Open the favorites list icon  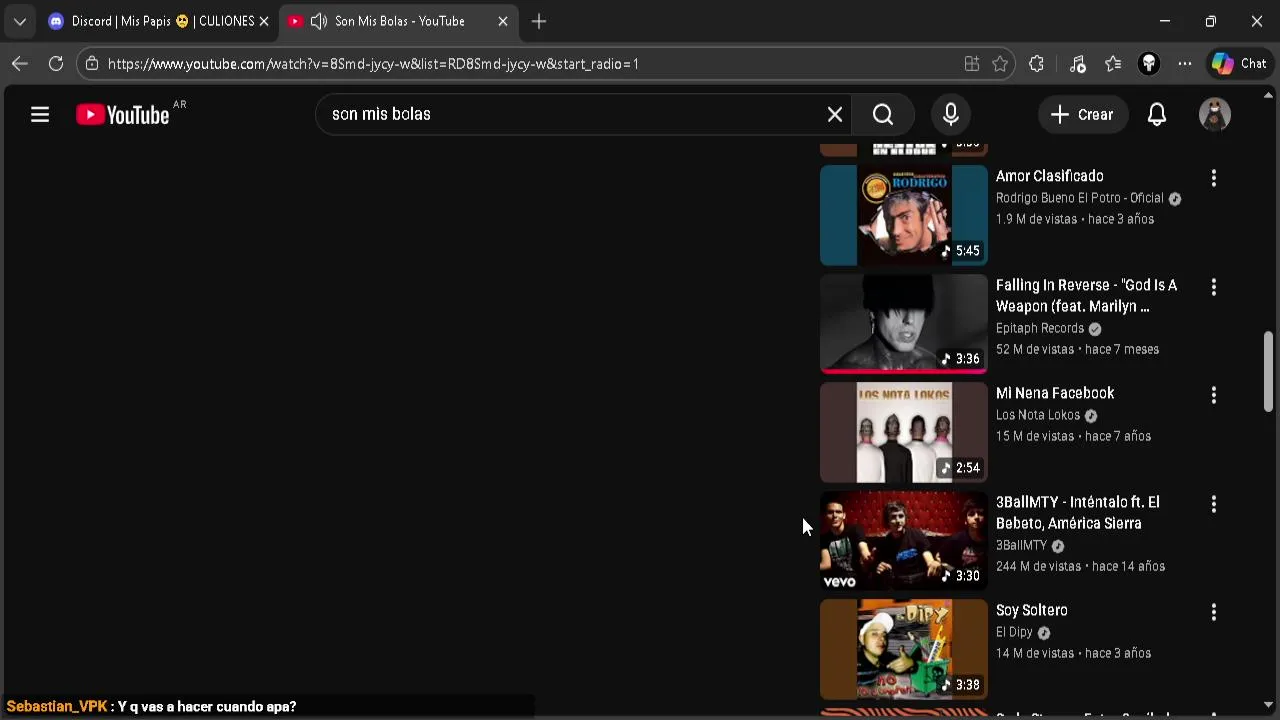pyautogui.click(x=1113, y=64)
